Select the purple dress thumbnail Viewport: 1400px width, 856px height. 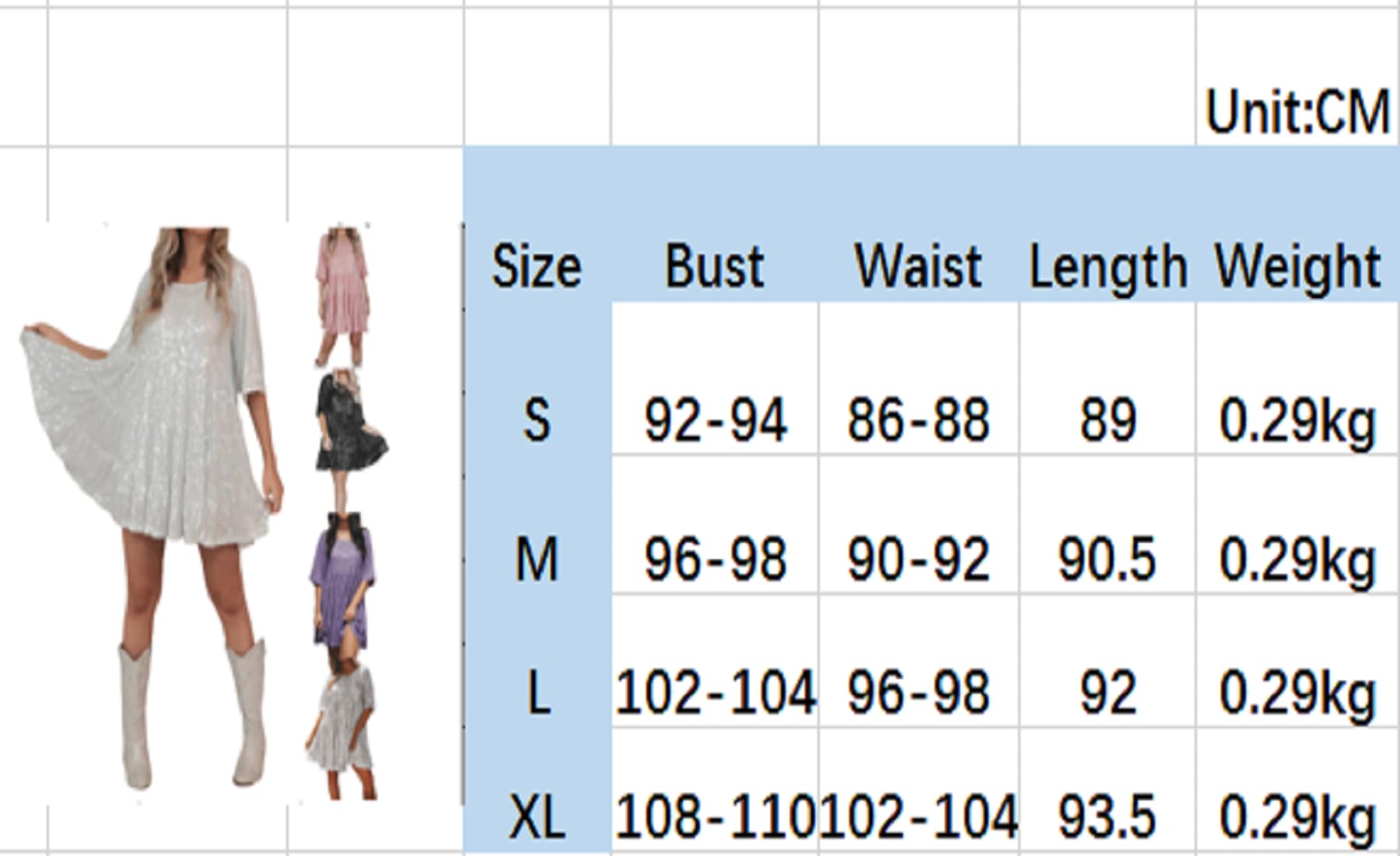[x=344, y=580]
